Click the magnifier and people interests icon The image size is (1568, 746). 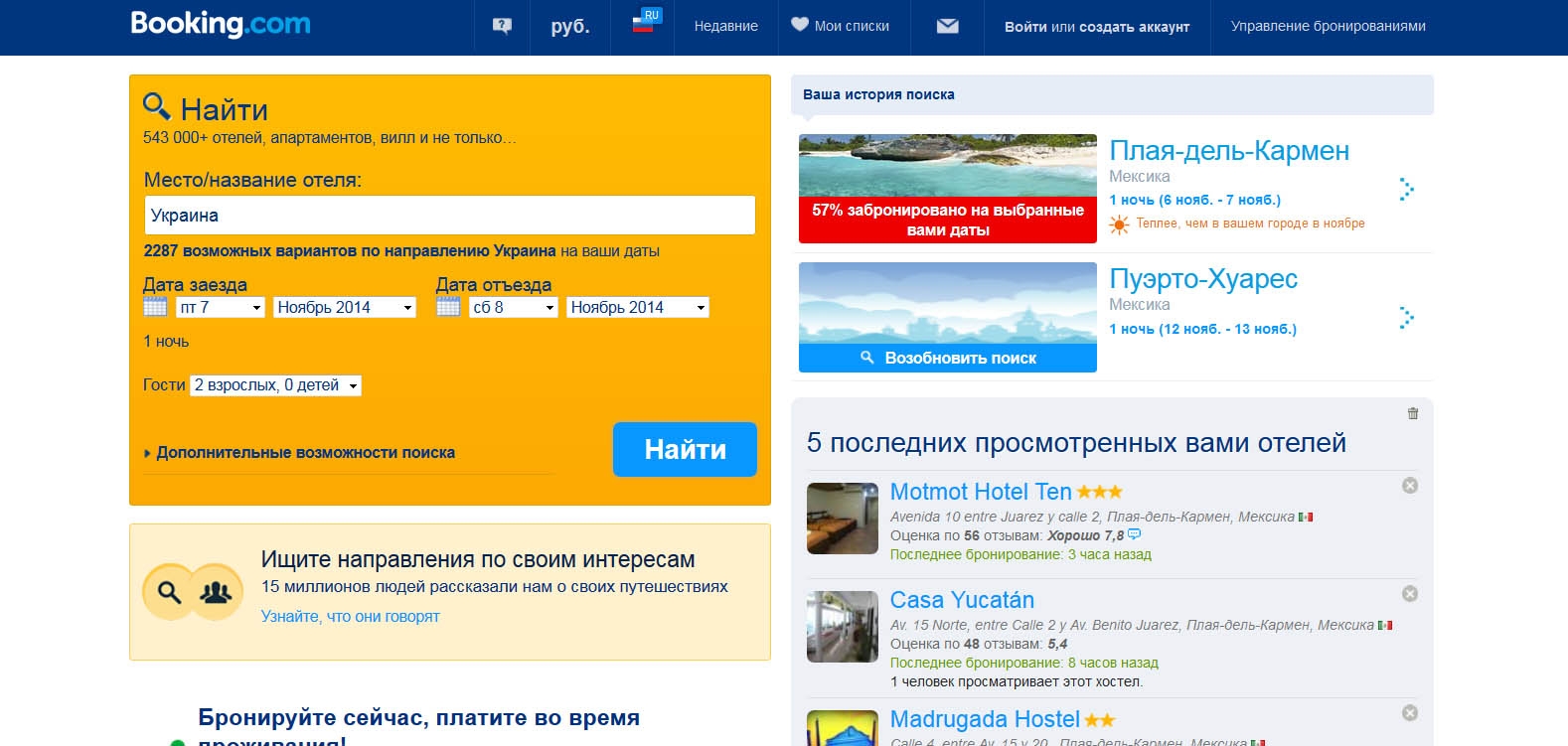(193, 592)
